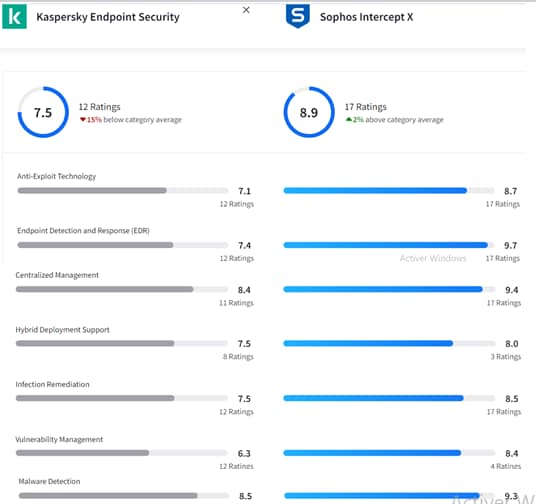
Task: Click the 8.5 Malware Detection score
Action: (x=245, y=496)
